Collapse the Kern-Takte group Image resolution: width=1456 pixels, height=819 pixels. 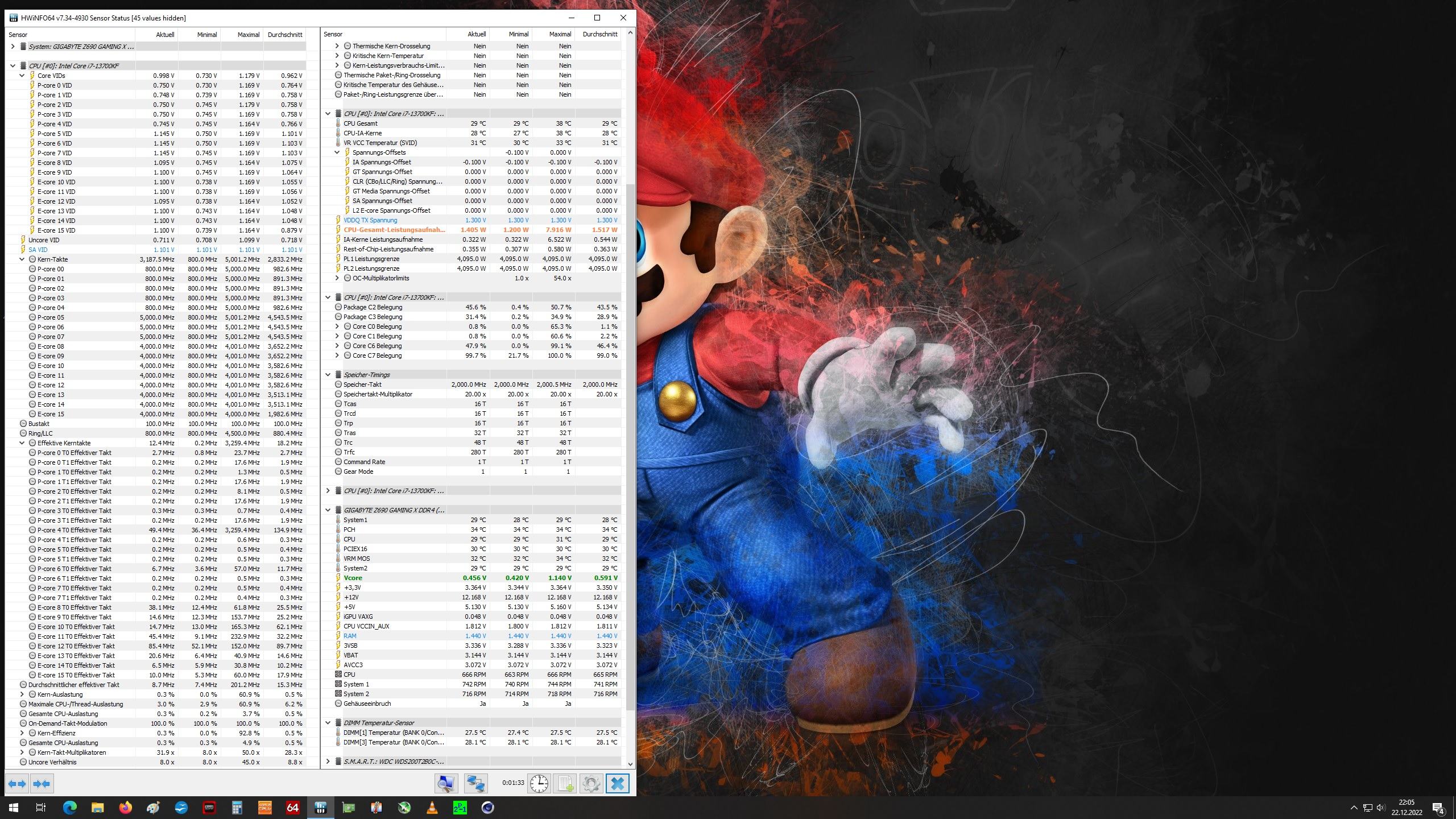[x=22, y=259]
